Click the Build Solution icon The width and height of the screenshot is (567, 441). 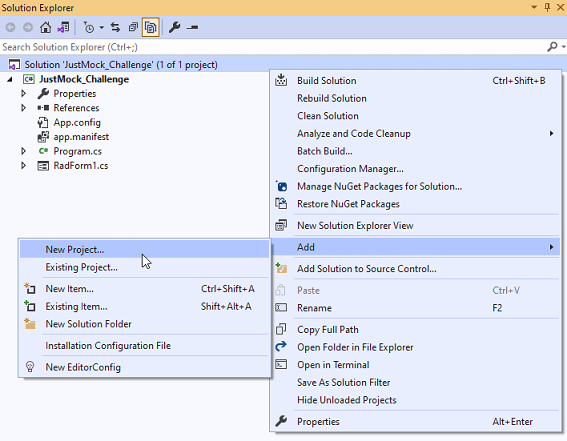pos(281,80)
